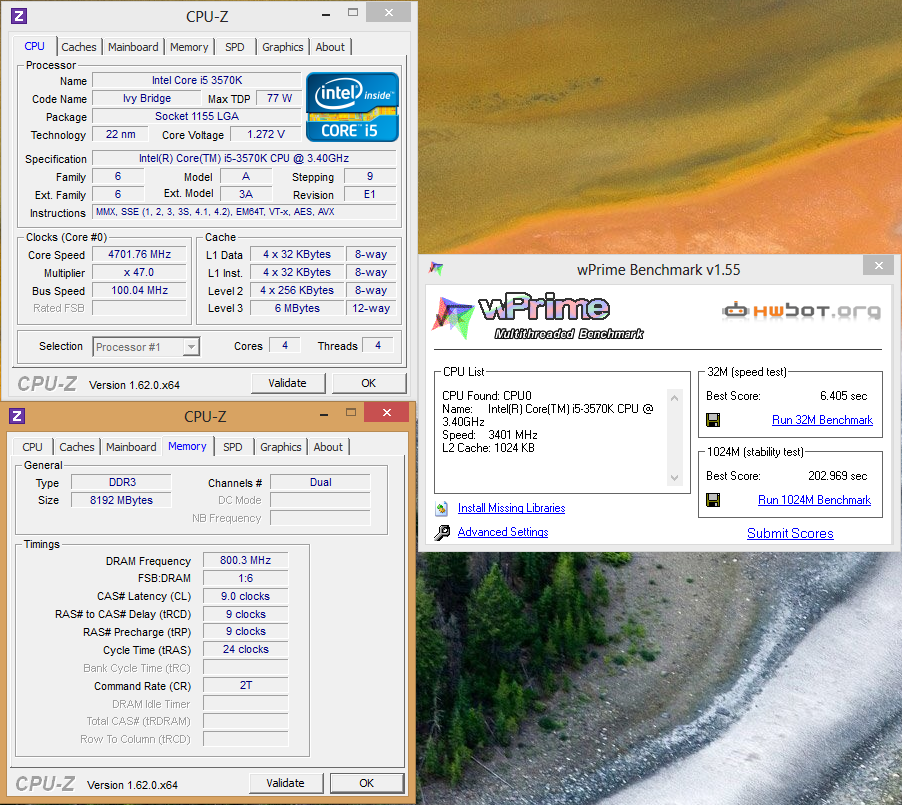Switch to CPU tab in bottom CPU-Z window

tap(32, 447)
